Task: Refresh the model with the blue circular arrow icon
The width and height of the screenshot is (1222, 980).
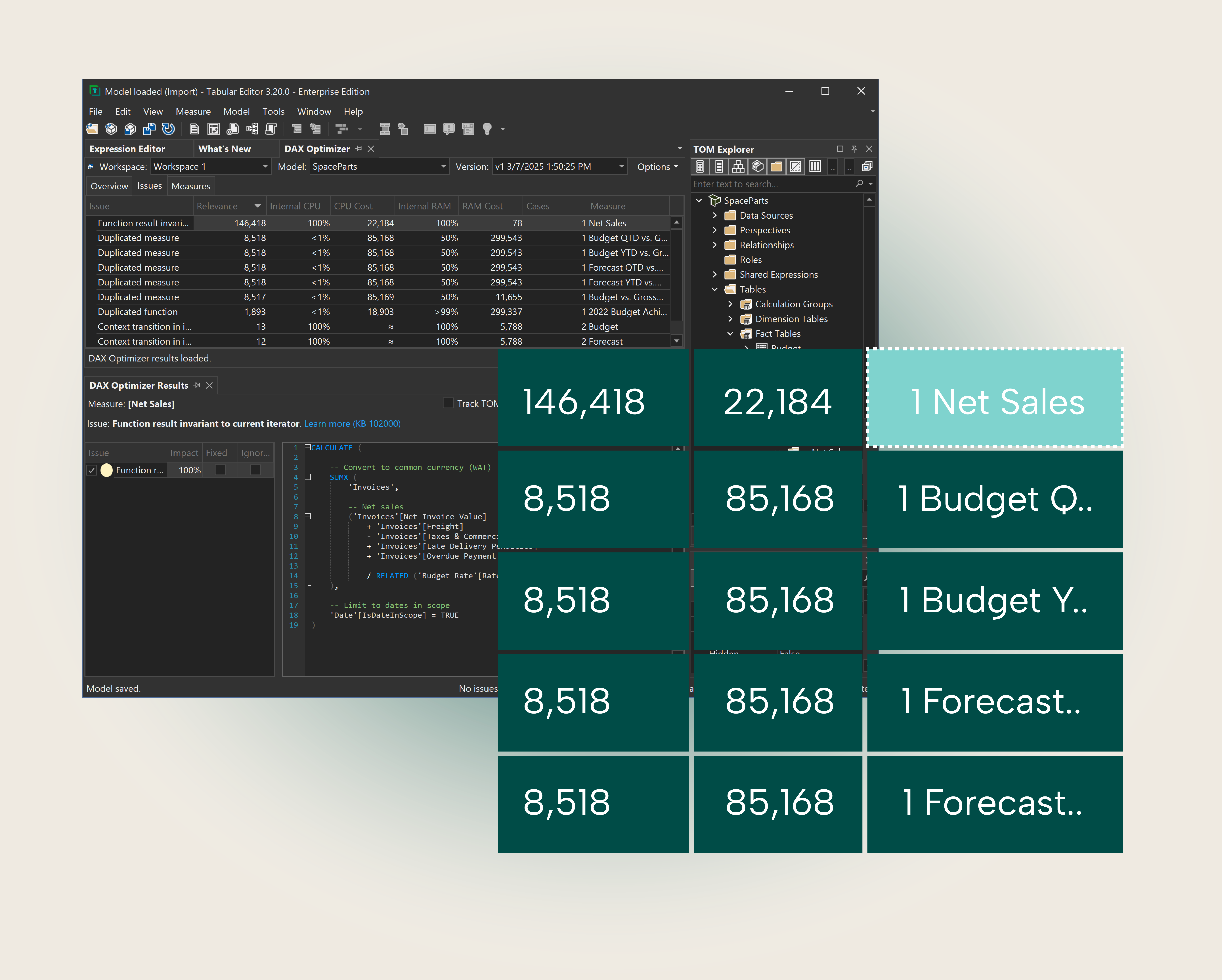Action: pyautogui.click(x=168, y=129)
